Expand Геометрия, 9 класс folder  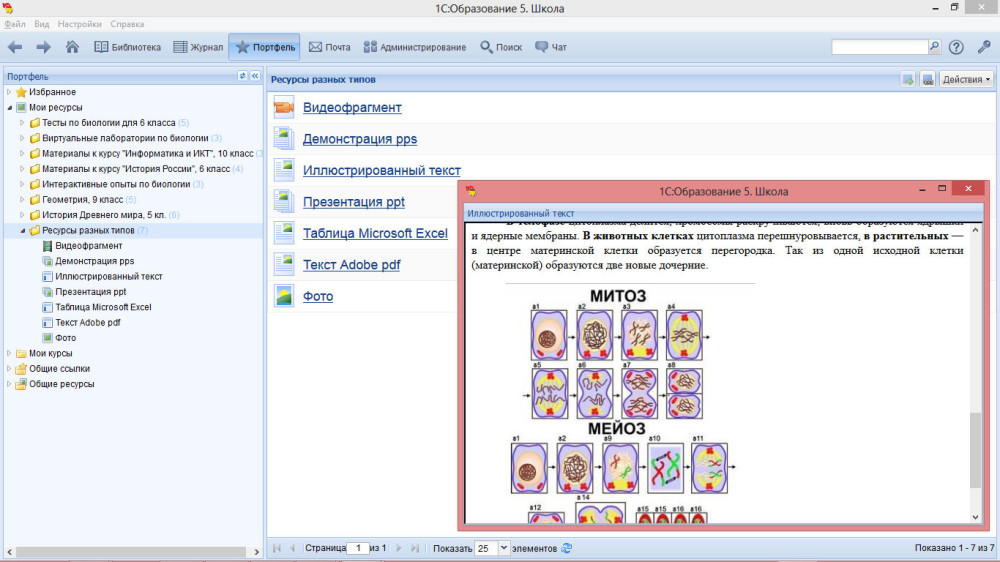coord(22,200)
